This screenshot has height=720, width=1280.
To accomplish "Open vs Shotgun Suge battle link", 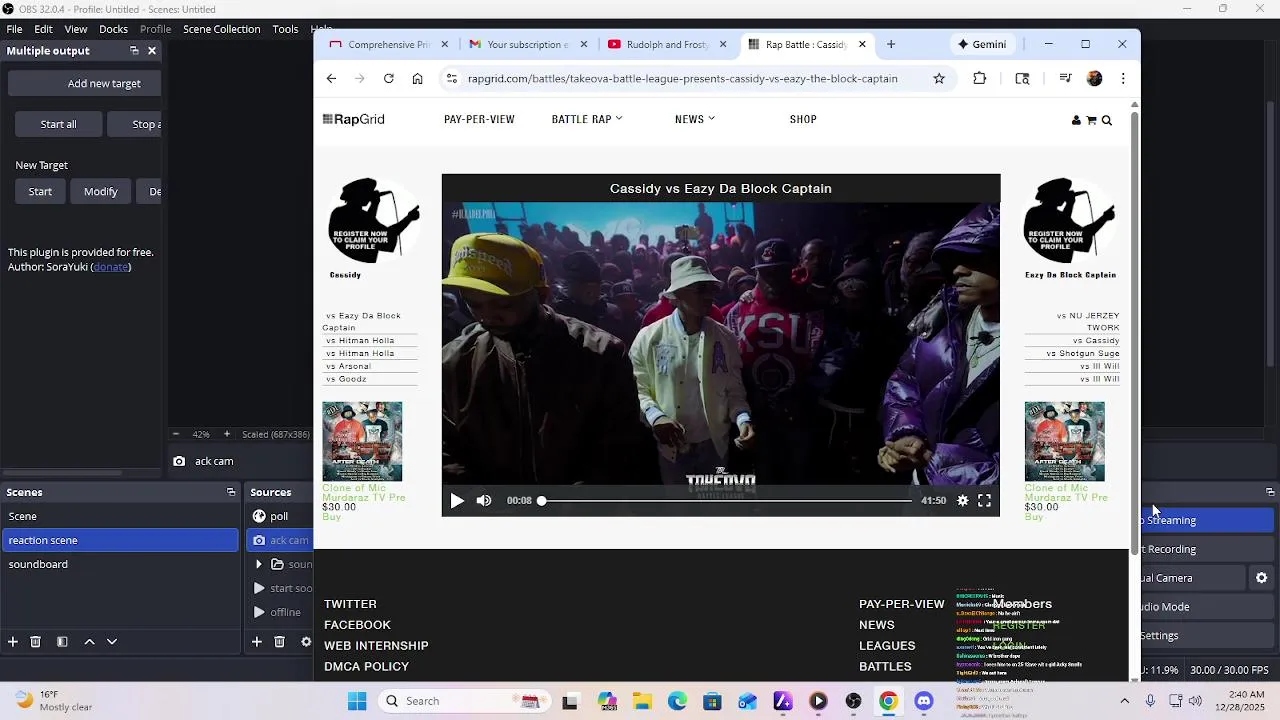I will click(x=1083, y=354).
